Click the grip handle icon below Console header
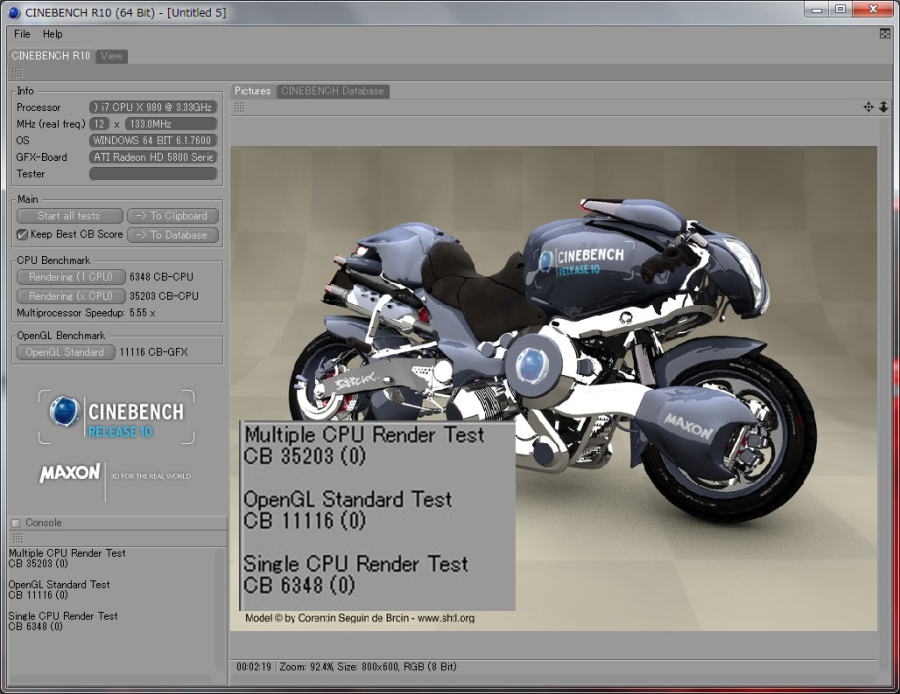This screenshot has width=900, height=694. pyautogui.click(x=17, y=538)
